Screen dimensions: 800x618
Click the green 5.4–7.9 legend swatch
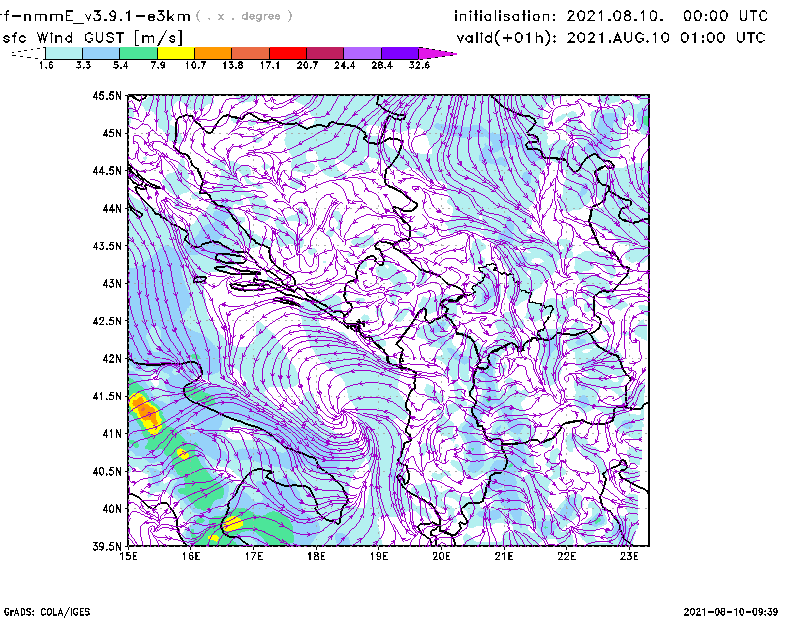coord(138,53)
